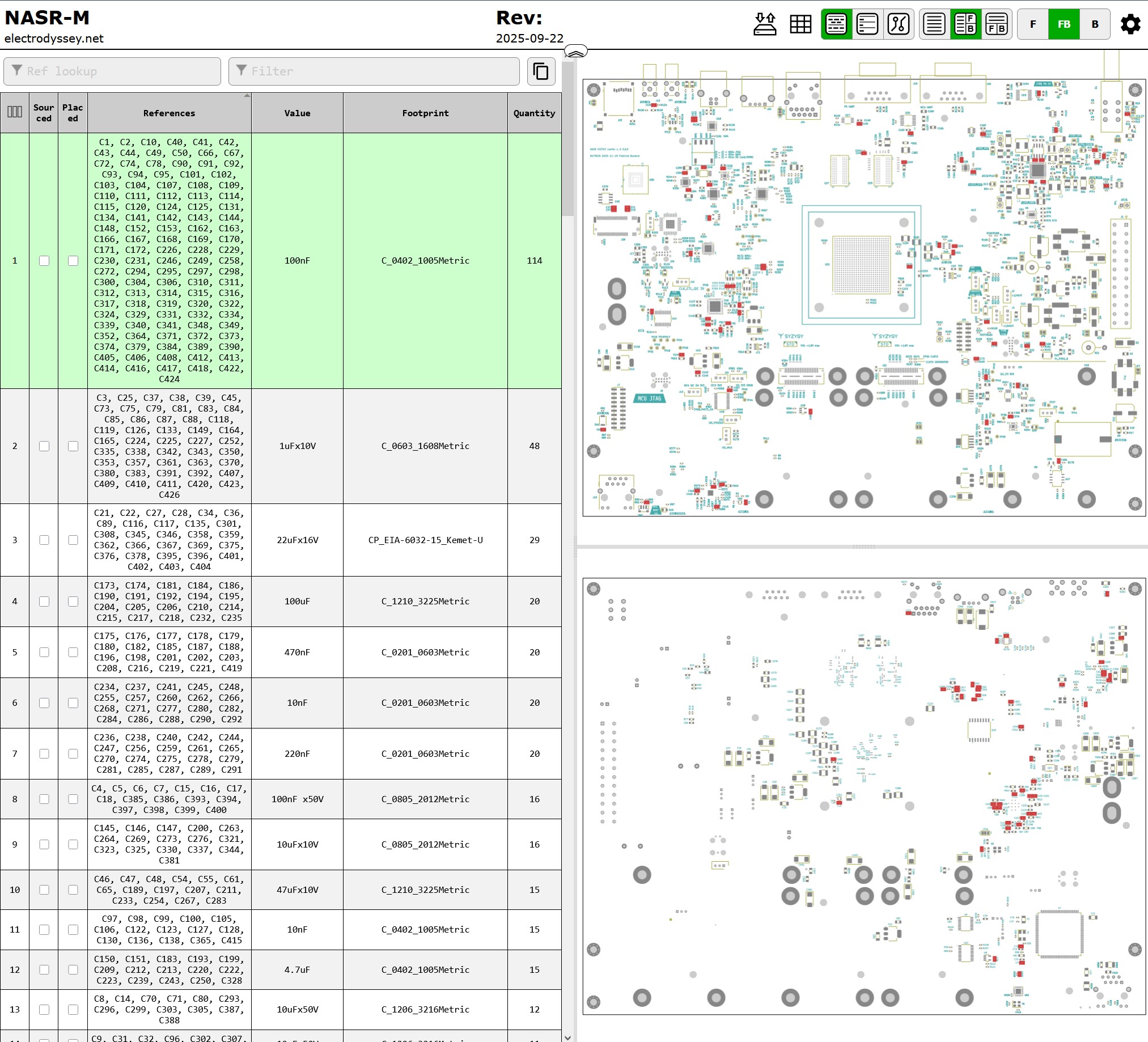Check the Sourced box for 22uFx16V capacitors
This screenshot has height=1042, width=1148.
(44, 540)
